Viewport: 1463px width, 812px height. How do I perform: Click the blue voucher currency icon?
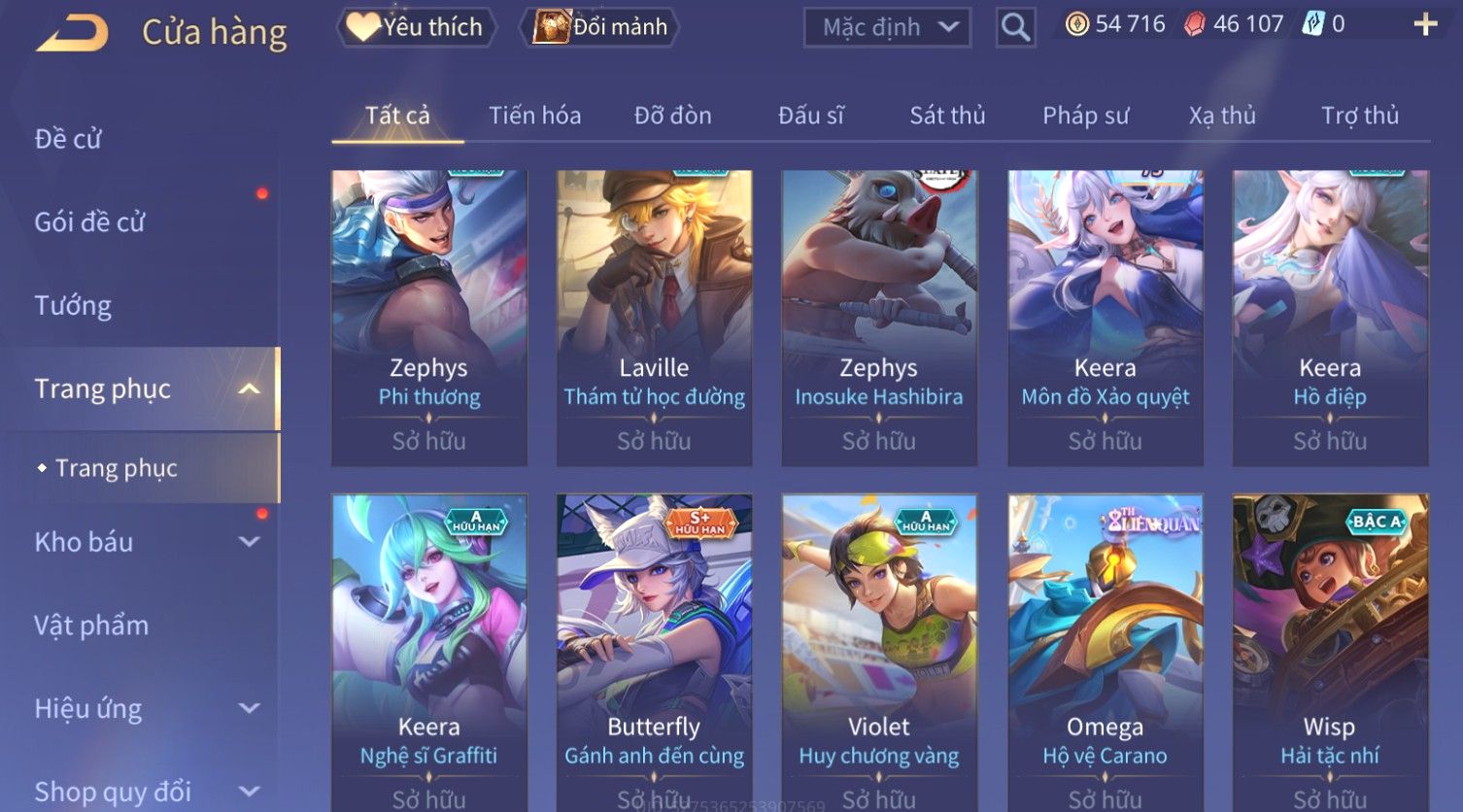pyautogui.click(x=1313, y=24)
